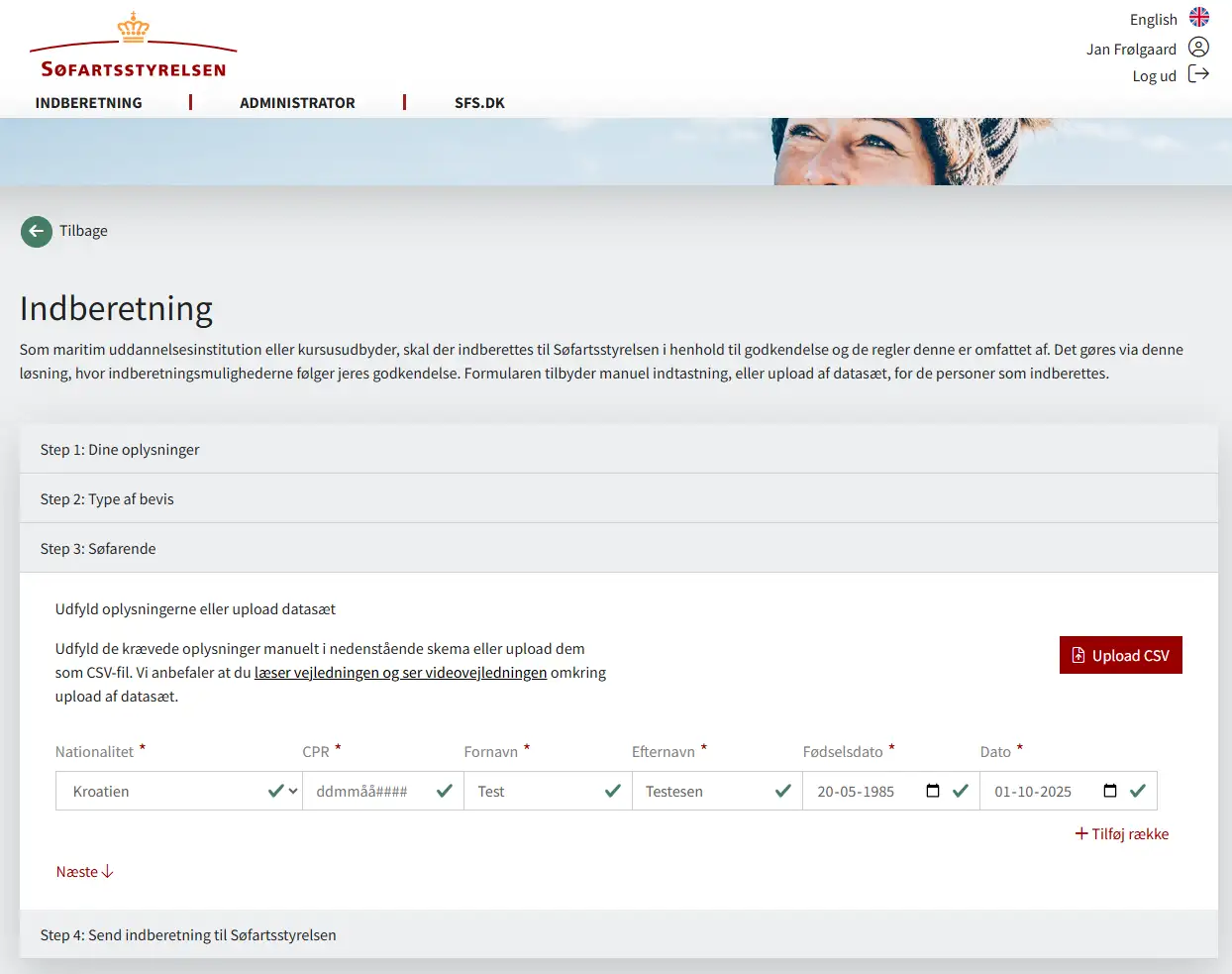The image size is (1232, 974).
Task: Open the Dato calendar picker icon
Action: pos(1109,791)
